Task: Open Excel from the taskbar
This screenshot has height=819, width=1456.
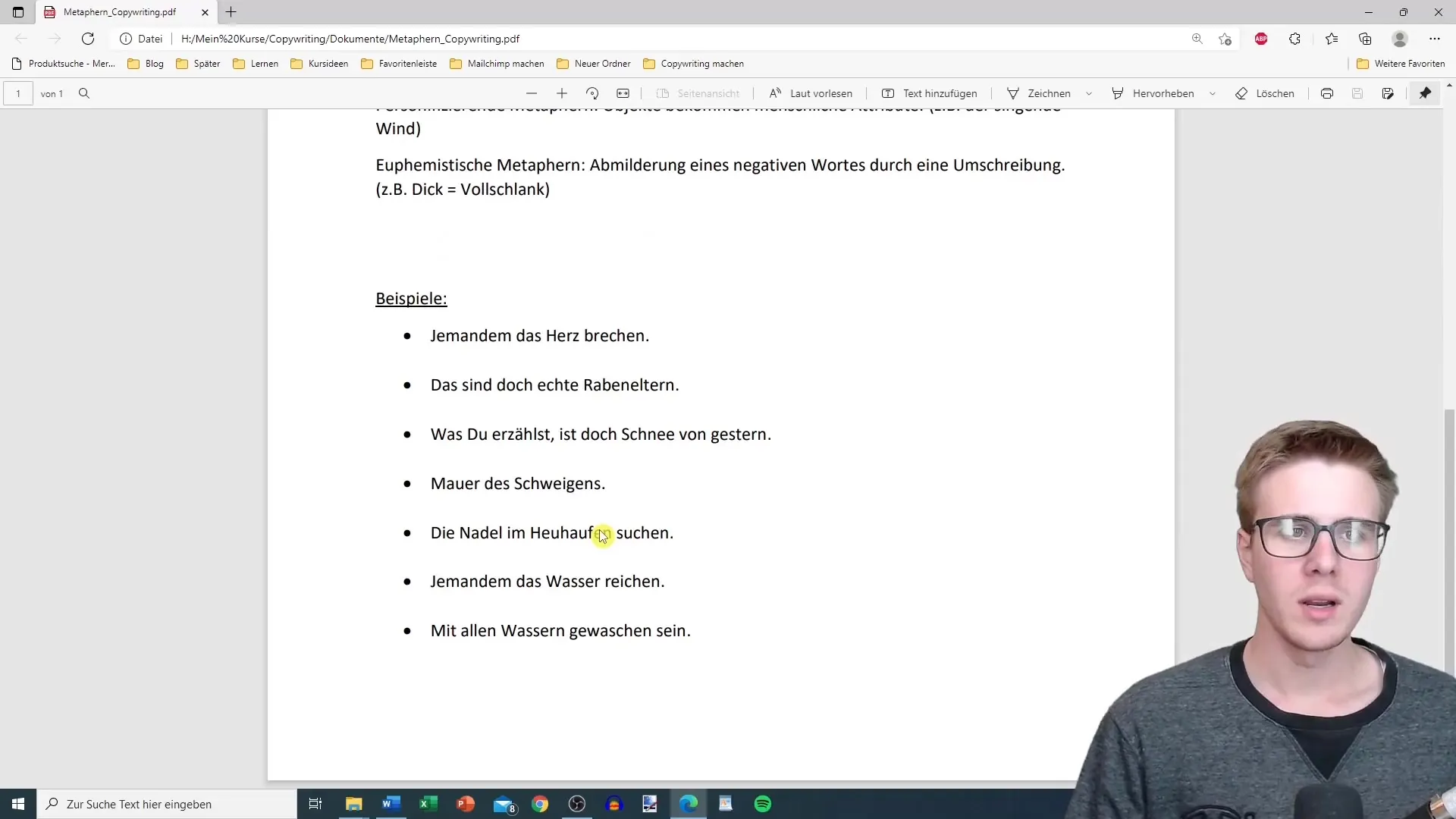Action: [428, 804]
